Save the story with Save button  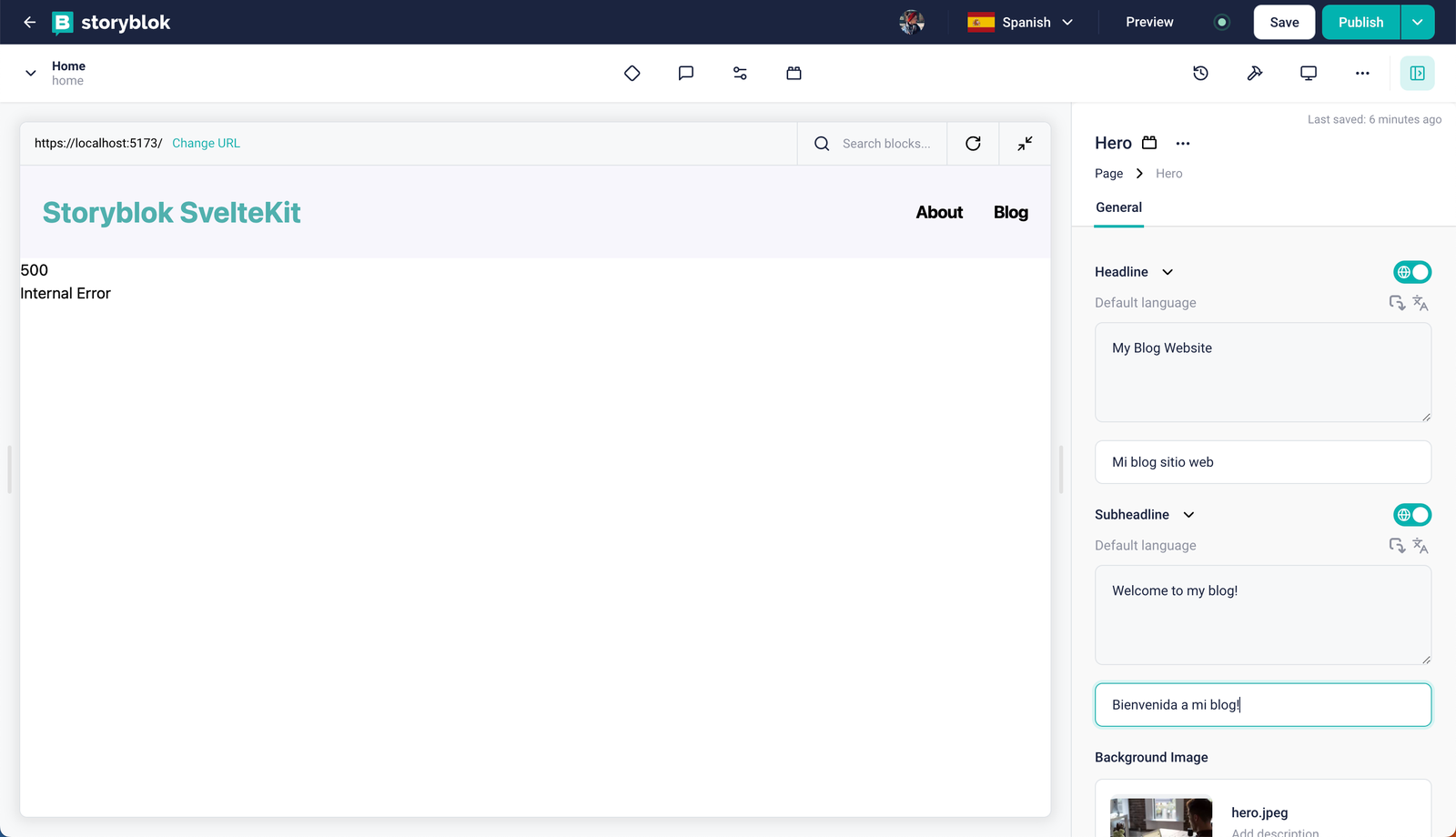tap(1284, 22)
